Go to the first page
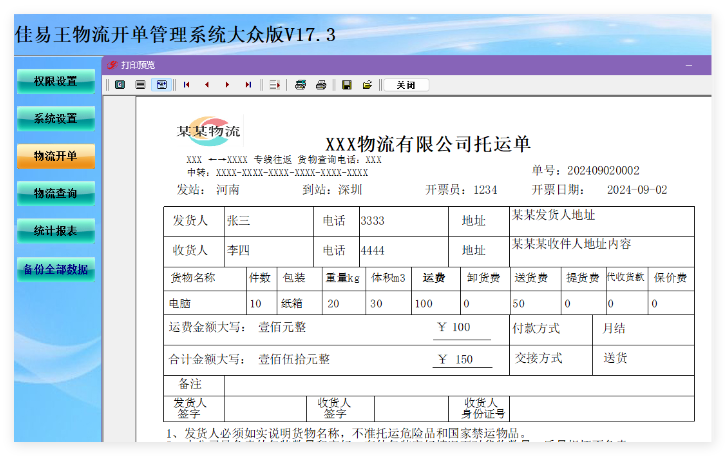This screenshot has height=456, width=728. (x=187, y=85)
